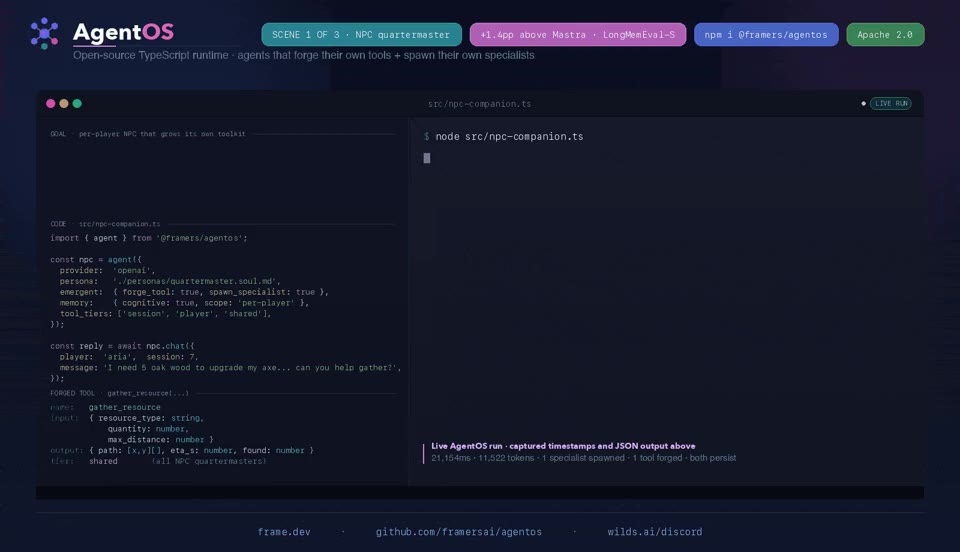960x552 pixels.
Task: Click the +1.4pp above Mastra LongMemEval-S badge
Action: pyautogui.click(x=577, y=35)
